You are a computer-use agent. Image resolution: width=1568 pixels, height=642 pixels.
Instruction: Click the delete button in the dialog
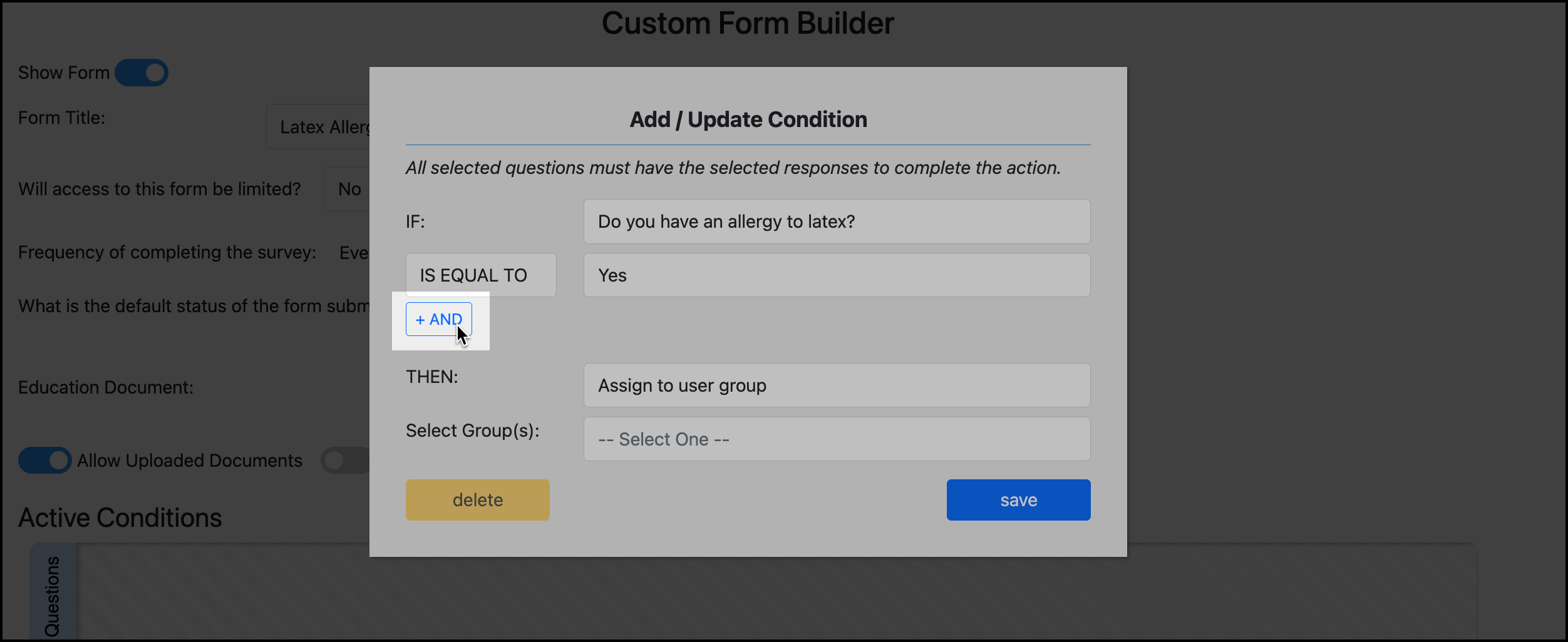tap(477, 499)
